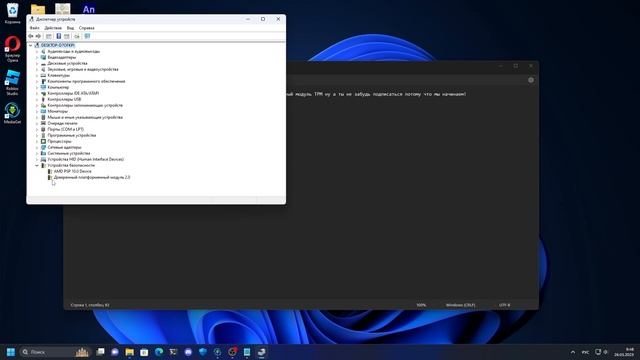This screenshot has height=360, width=640.
Task: Click the Видеоадаптеры display icon
Action: click(43, 58)
